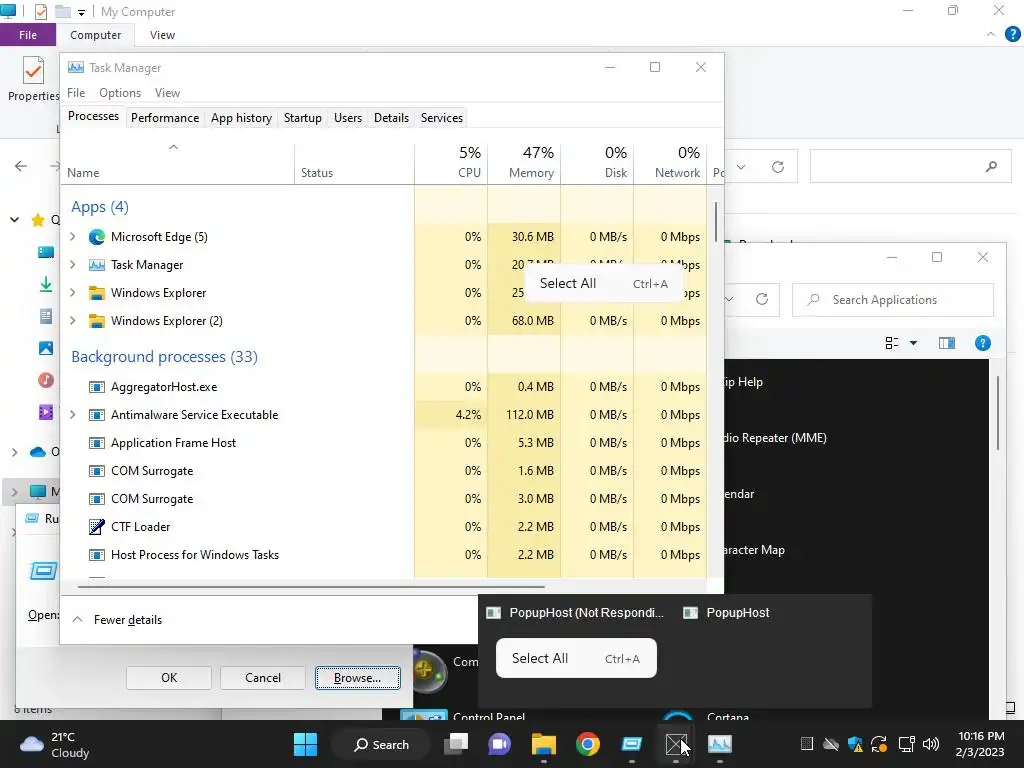Switch to the Details tab
Screen dimensions: 1024x768
[x=391, y=118]
